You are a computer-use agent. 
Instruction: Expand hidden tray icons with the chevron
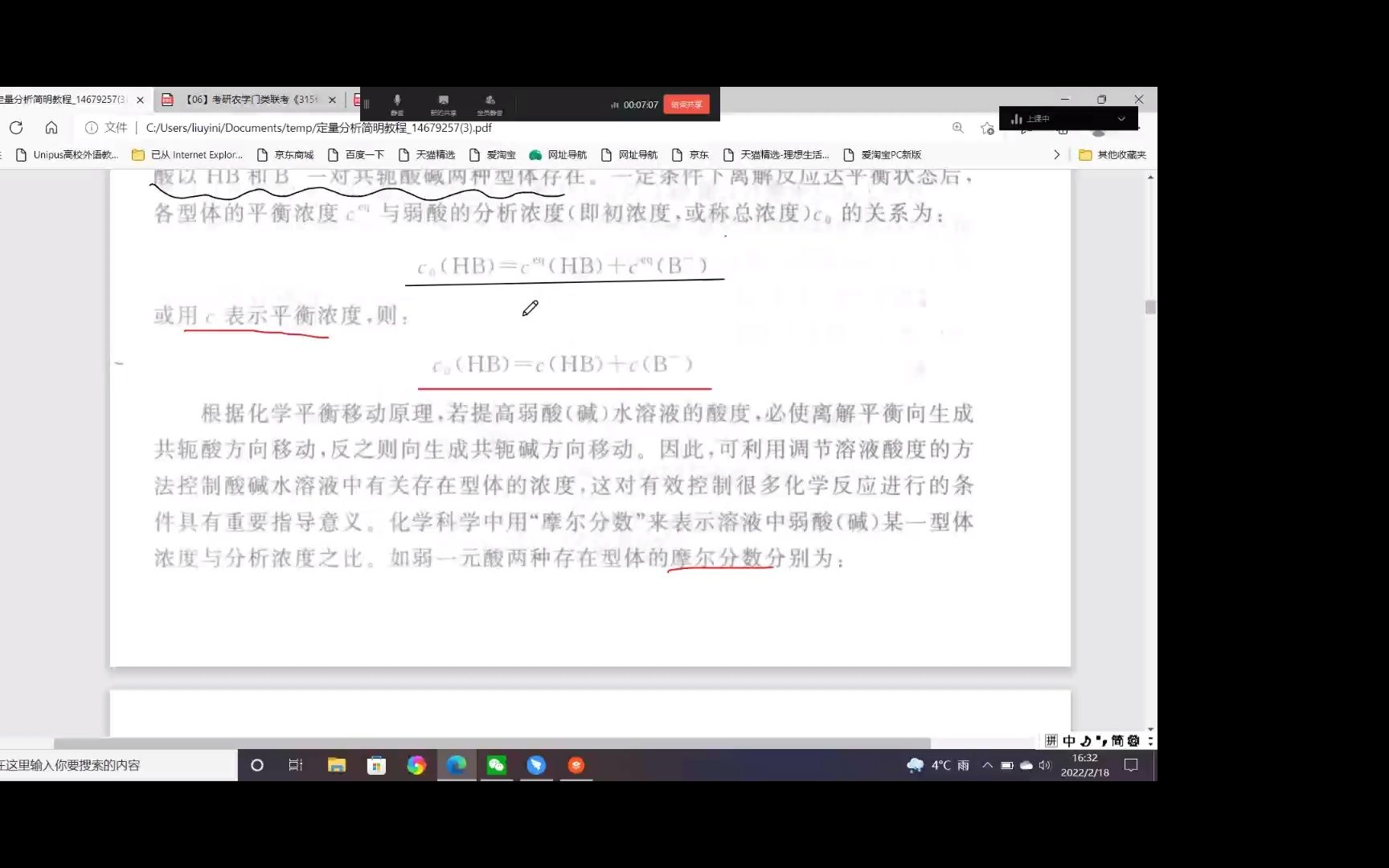coord(987,765)
